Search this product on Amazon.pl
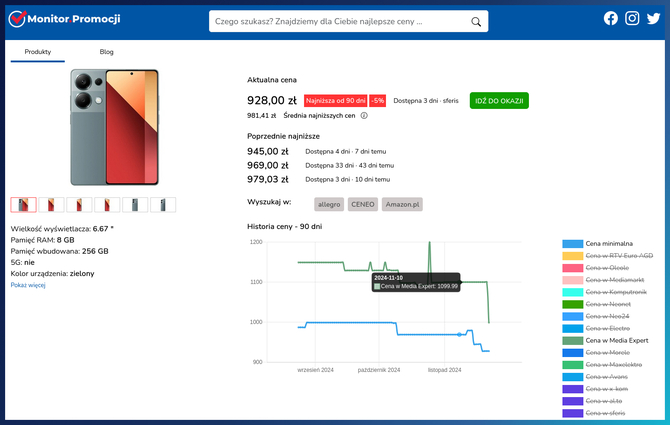670x425 pixels. click(402, 204)
